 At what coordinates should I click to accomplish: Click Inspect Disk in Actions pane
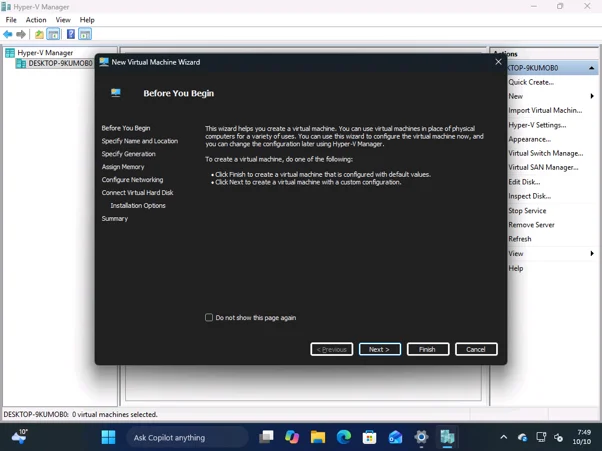point(529,196)
